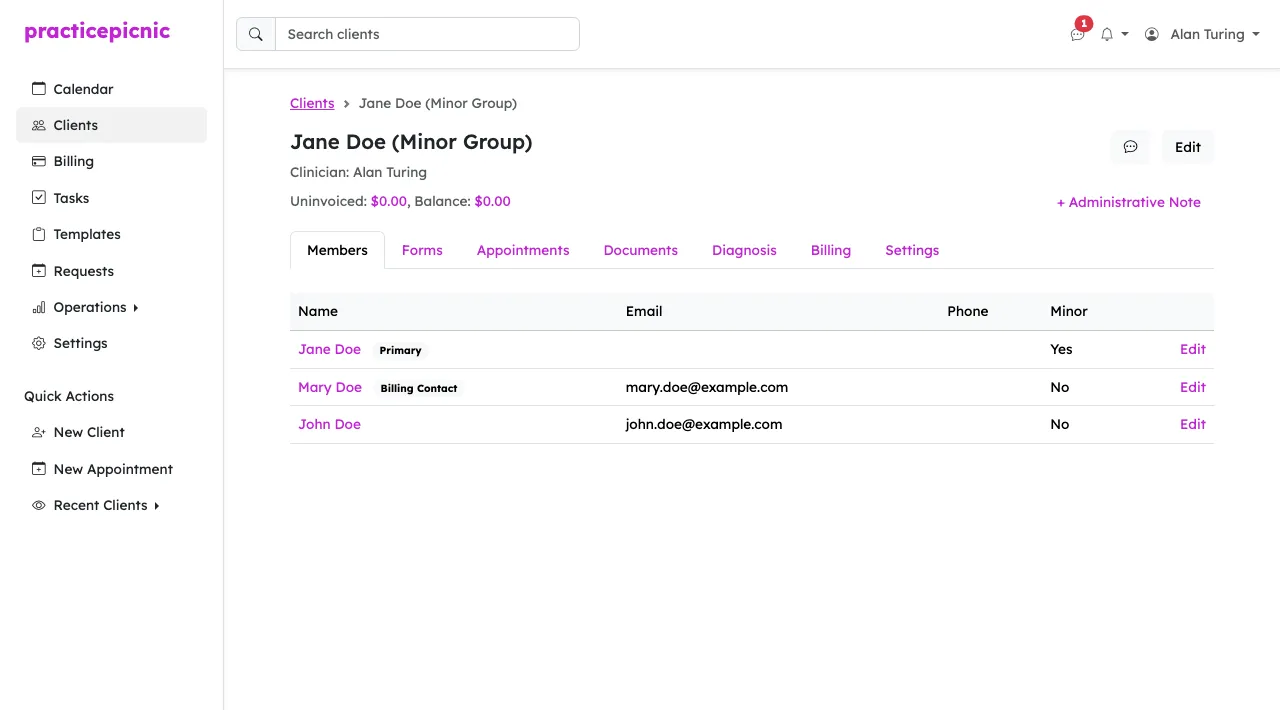Click the Quick Actions heading
Viewport: 1280px width, 710px height.
[x=69, y=396]
